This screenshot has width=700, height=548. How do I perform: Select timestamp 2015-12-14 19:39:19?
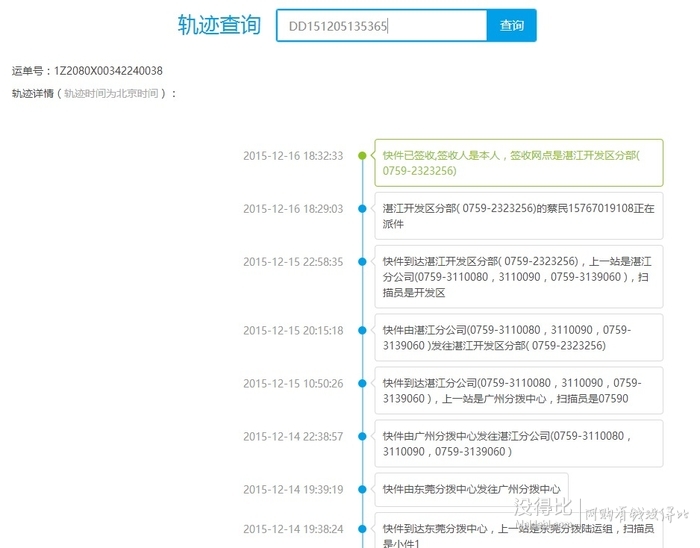point(293,490)
